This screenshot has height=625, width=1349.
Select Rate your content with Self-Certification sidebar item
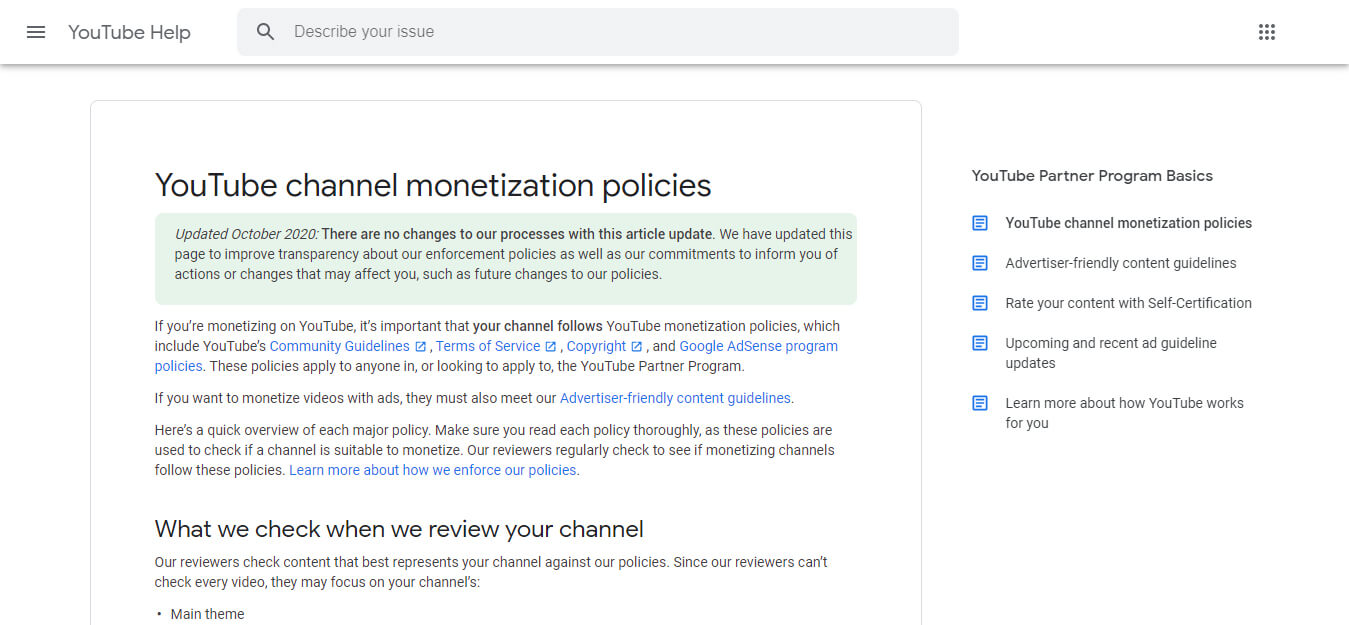[1128, 303]
